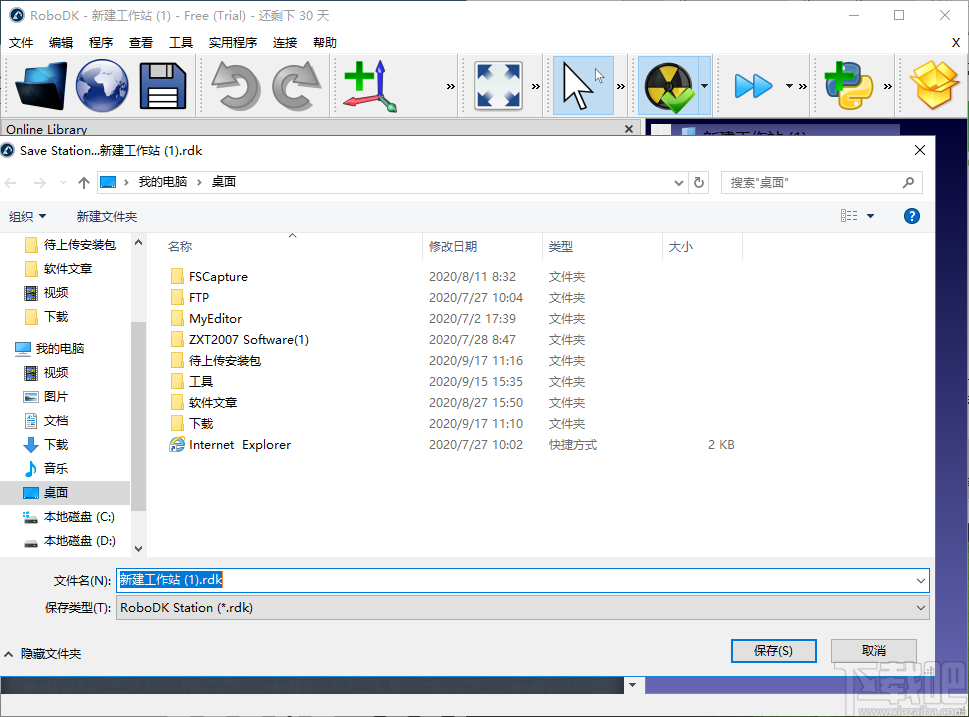The height and width of the screenshot is (717, 969).
Task: Open the 文件 menu
Action: pos(21,43)
